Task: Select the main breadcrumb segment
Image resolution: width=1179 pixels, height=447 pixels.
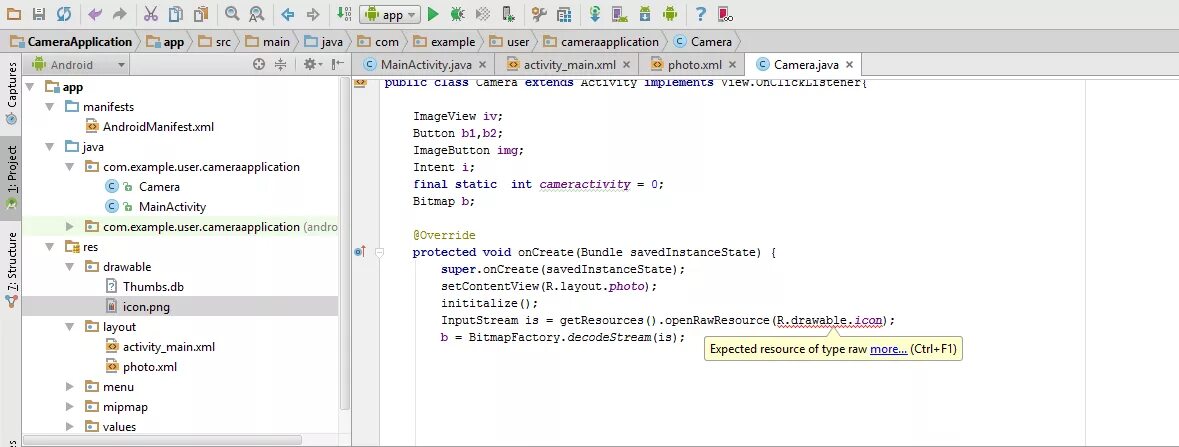Action: point(268,42)
